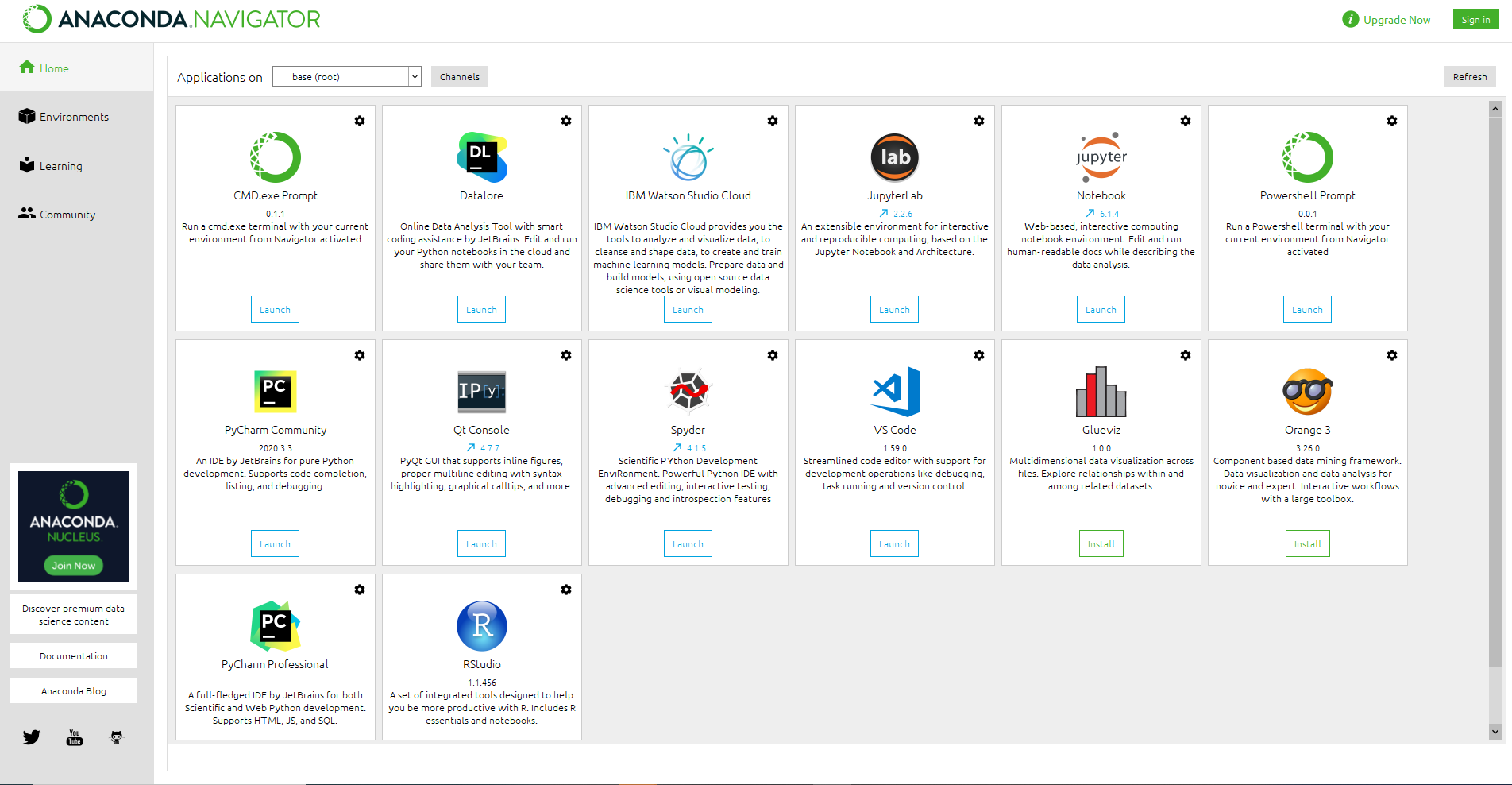This screenshot has height=785, width=1512.
Task: Open settings gear on Datalore card
Action: tap(566, 121)
